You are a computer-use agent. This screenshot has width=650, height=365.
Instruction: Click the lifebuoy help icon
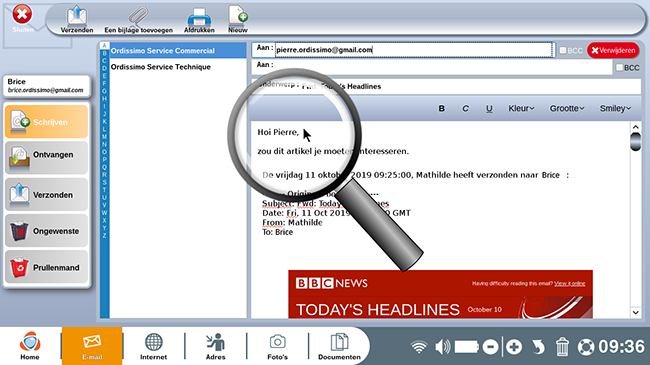[586, 347]
